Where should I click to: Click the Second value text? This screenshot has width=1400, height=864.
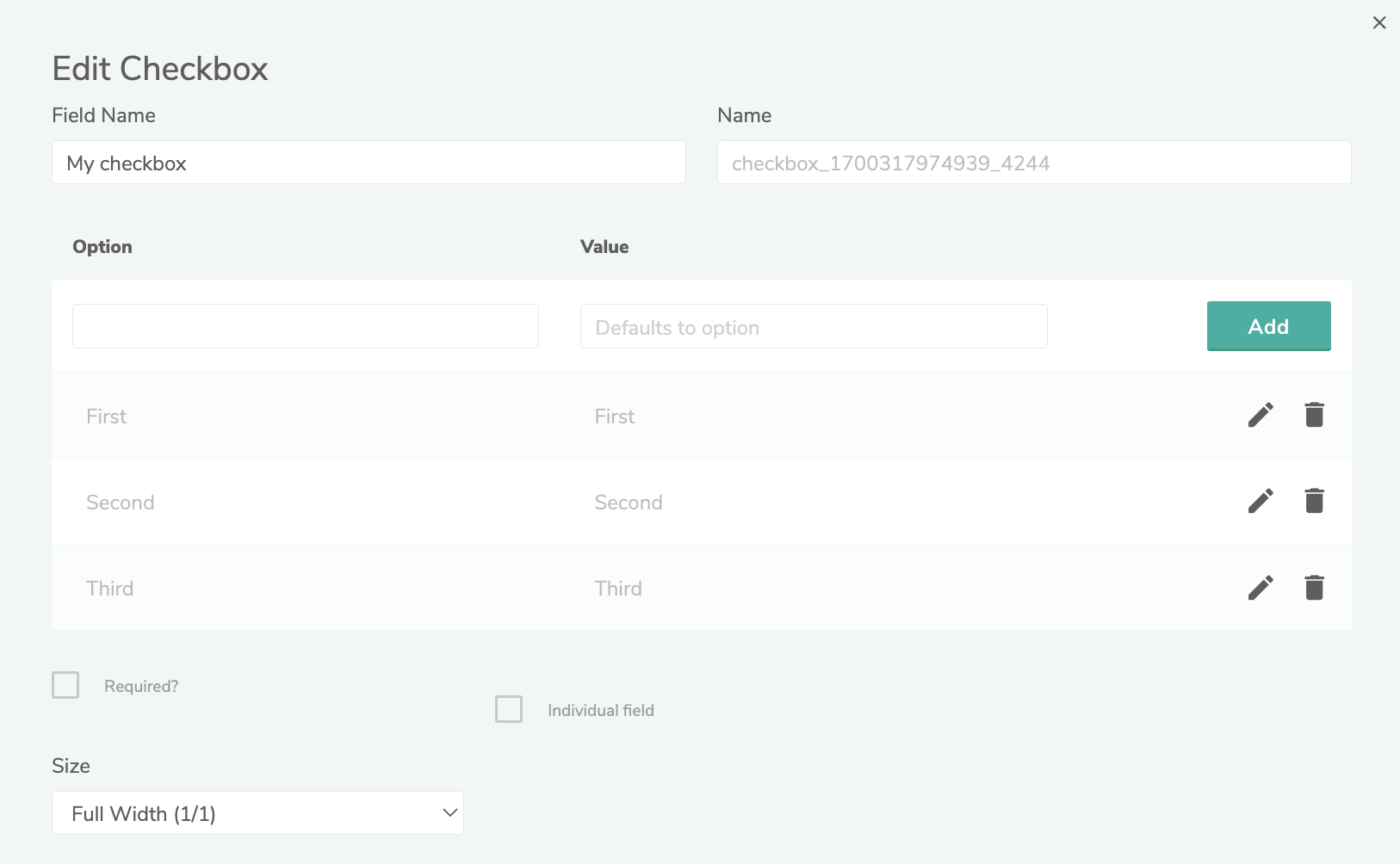629,503
